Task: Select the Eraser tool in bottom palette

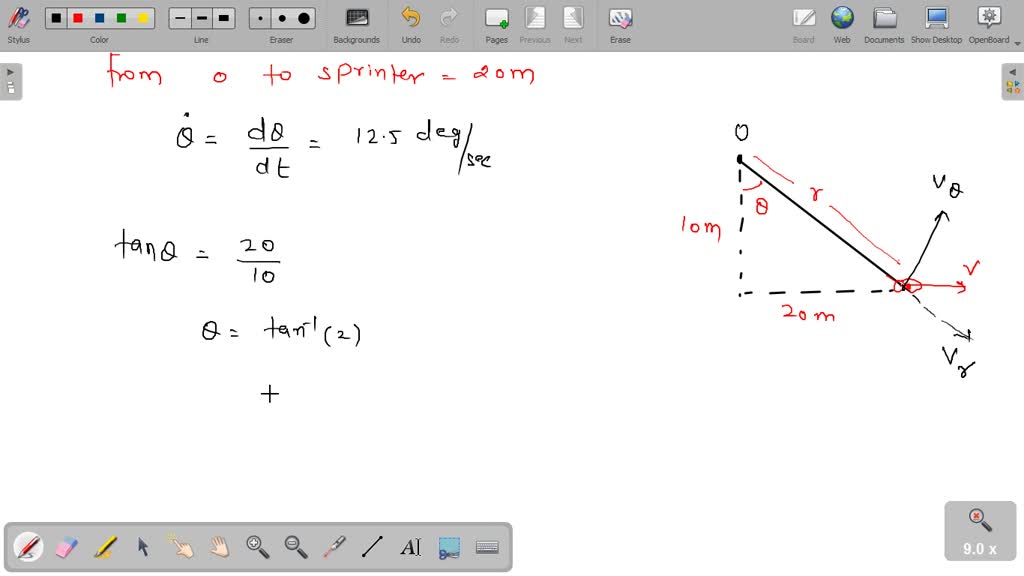Action: pos(66,547)
